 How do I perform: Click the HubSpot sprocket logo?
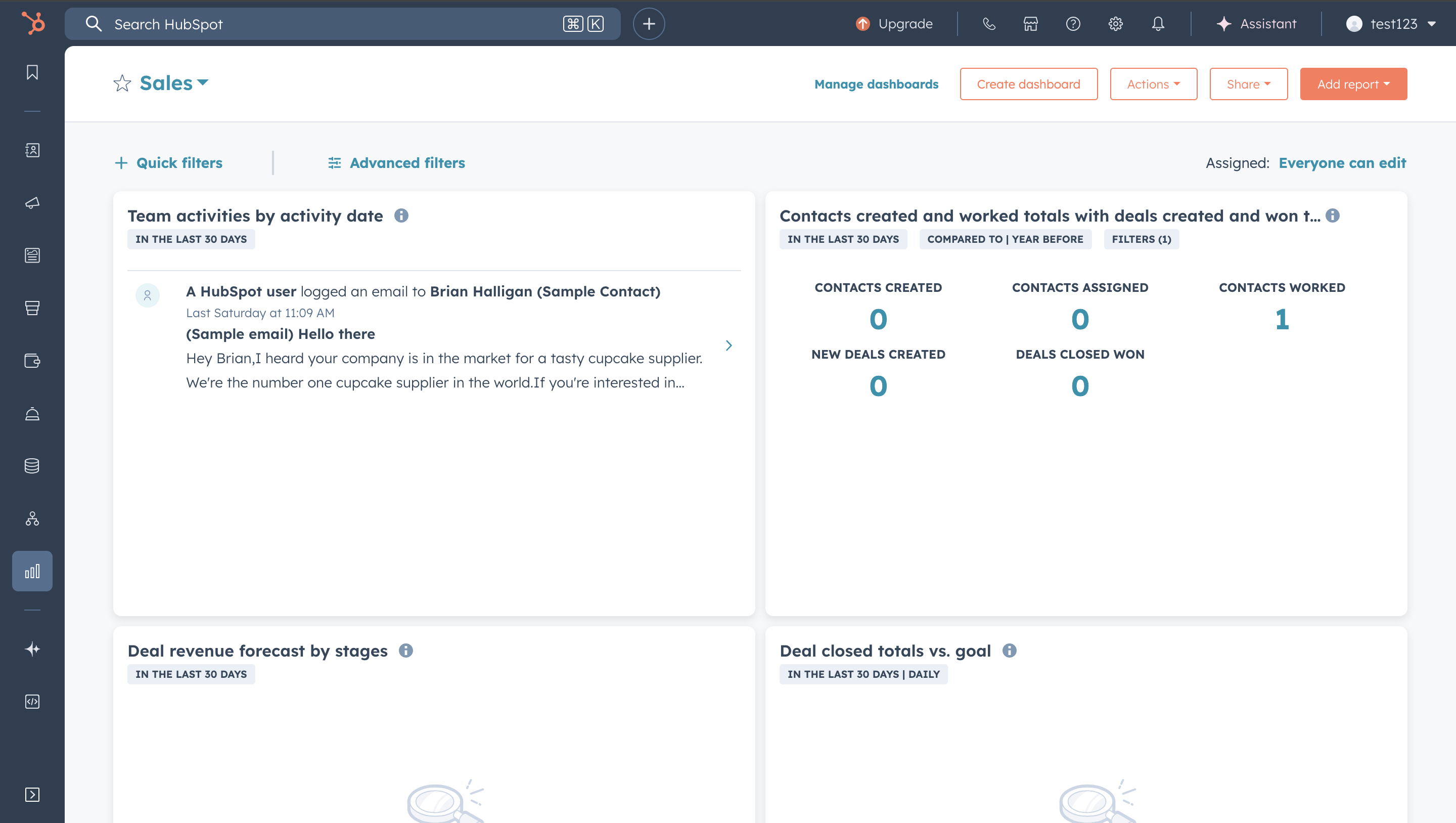[32, 23]
